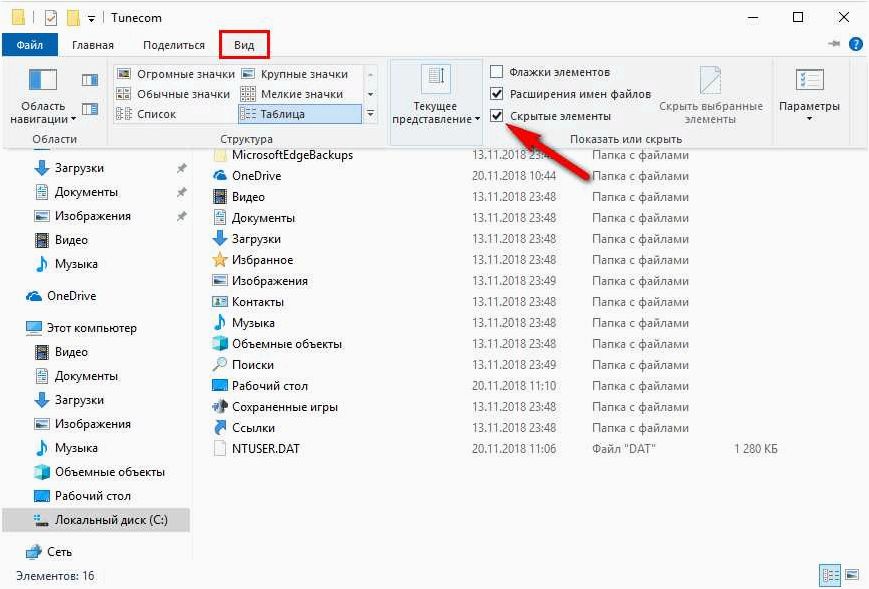
Task: Expand the layout gallery more arrow
Action: [370, 114]
